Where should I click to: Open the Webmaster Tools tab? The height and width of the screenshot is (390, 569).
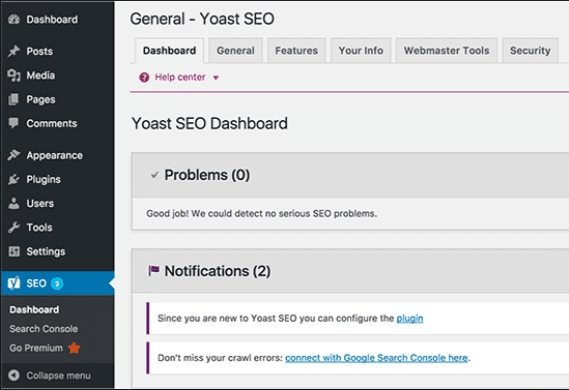point(446,50)
